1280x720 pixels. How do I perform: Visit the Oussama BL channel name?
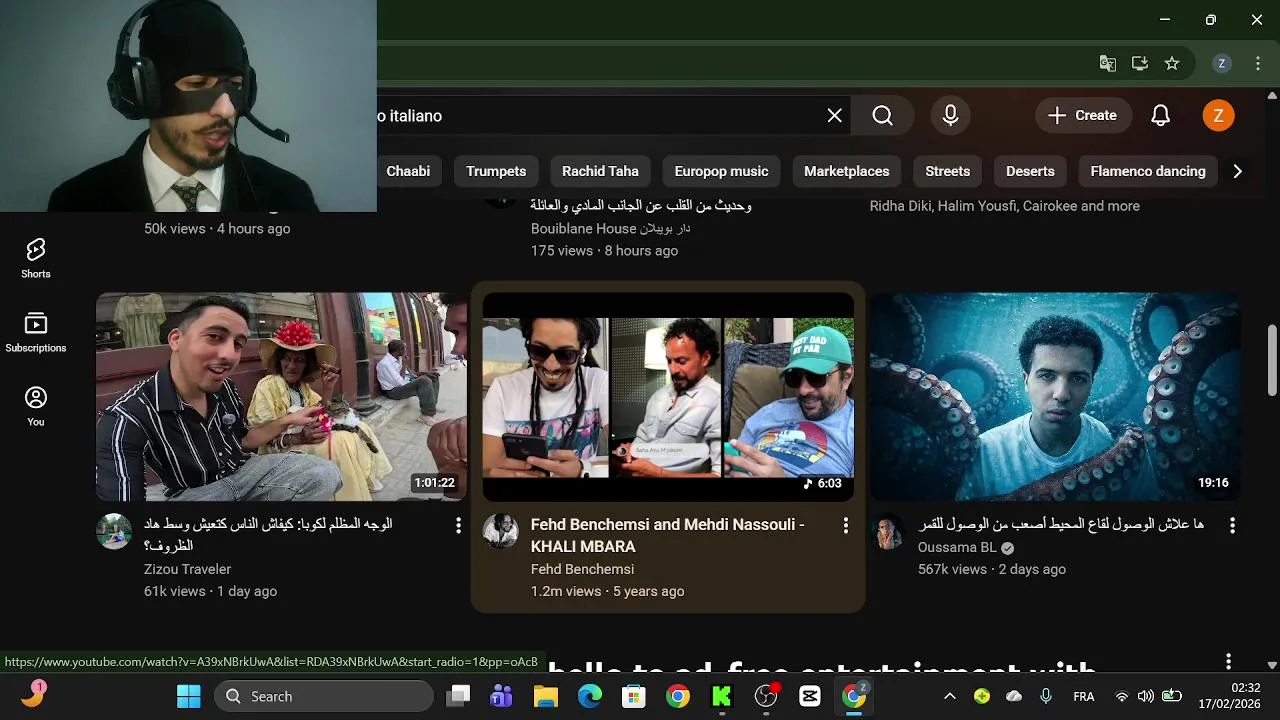(957, 547)
